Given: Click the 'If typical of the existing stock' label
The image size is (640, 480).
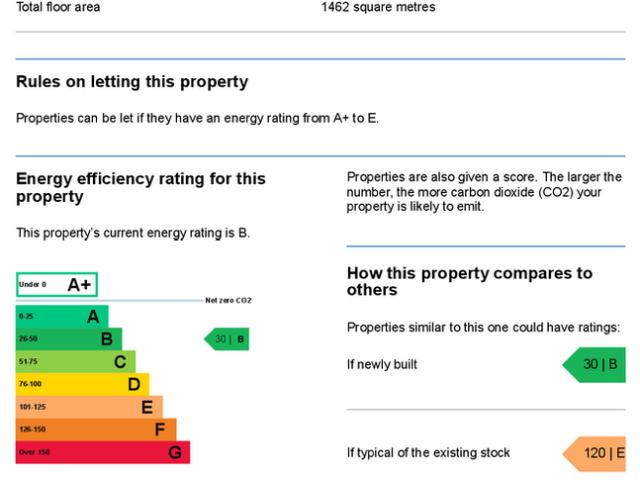Looking at the screenshot, I should (x=428, y=453).
